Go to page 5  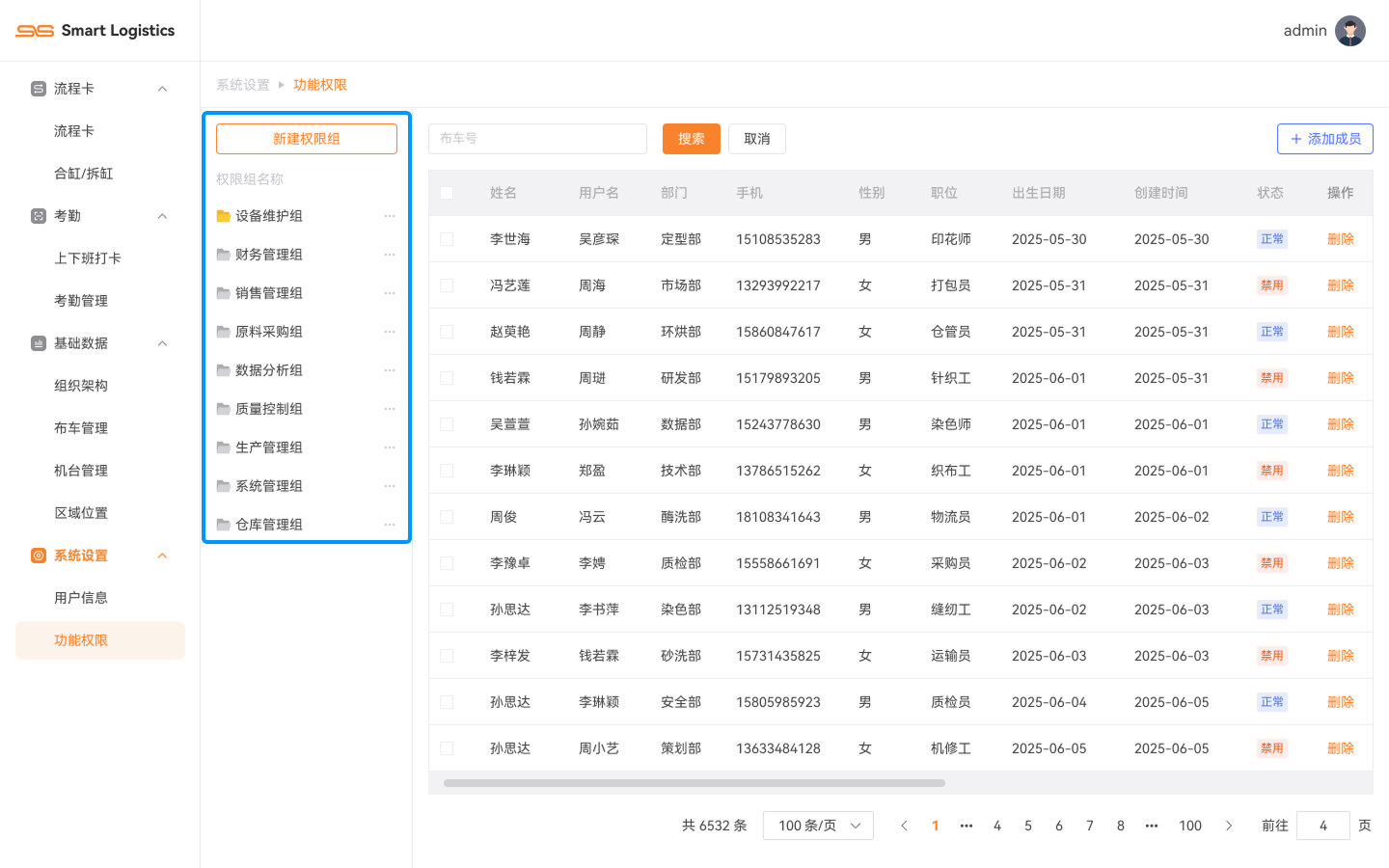(x=1027, y=826)
